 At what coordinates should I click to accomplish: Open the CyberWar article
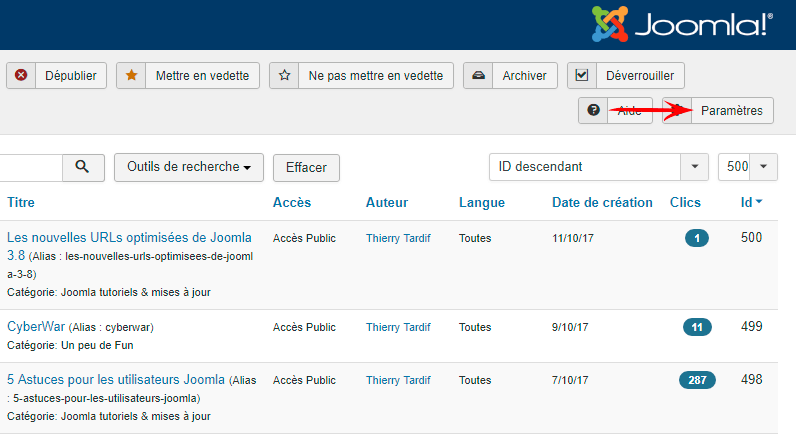tap(36, 326)
